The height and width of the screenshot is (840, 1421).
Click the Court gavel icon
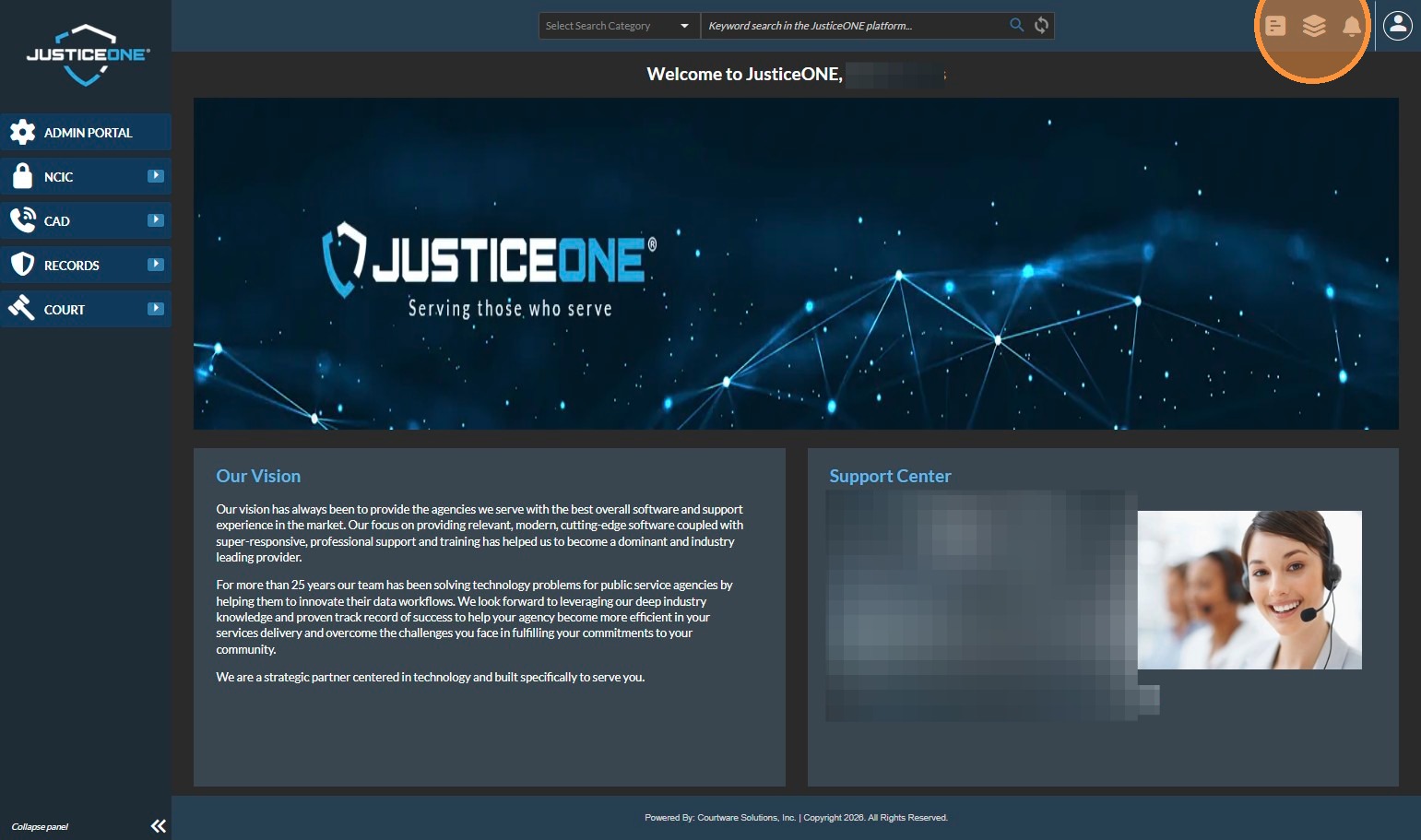[x=21, y=308]
